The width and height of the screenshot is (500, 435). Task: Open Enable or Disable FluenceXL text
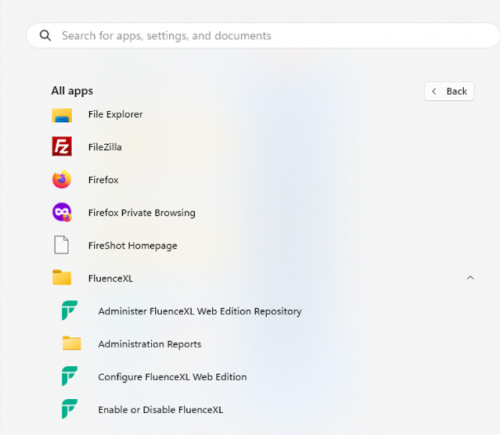click(161, 410)
